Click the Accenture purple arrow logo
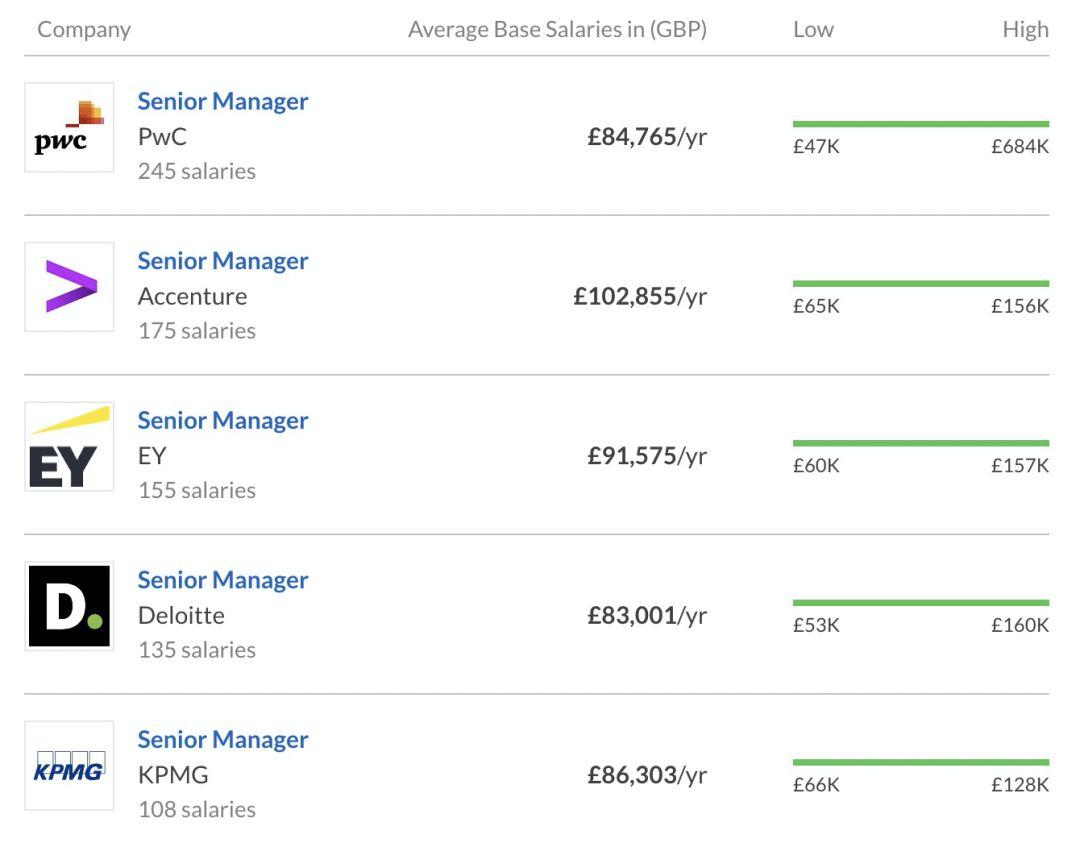This screenshot has width=1080, height=843. [x=69, y=287]
